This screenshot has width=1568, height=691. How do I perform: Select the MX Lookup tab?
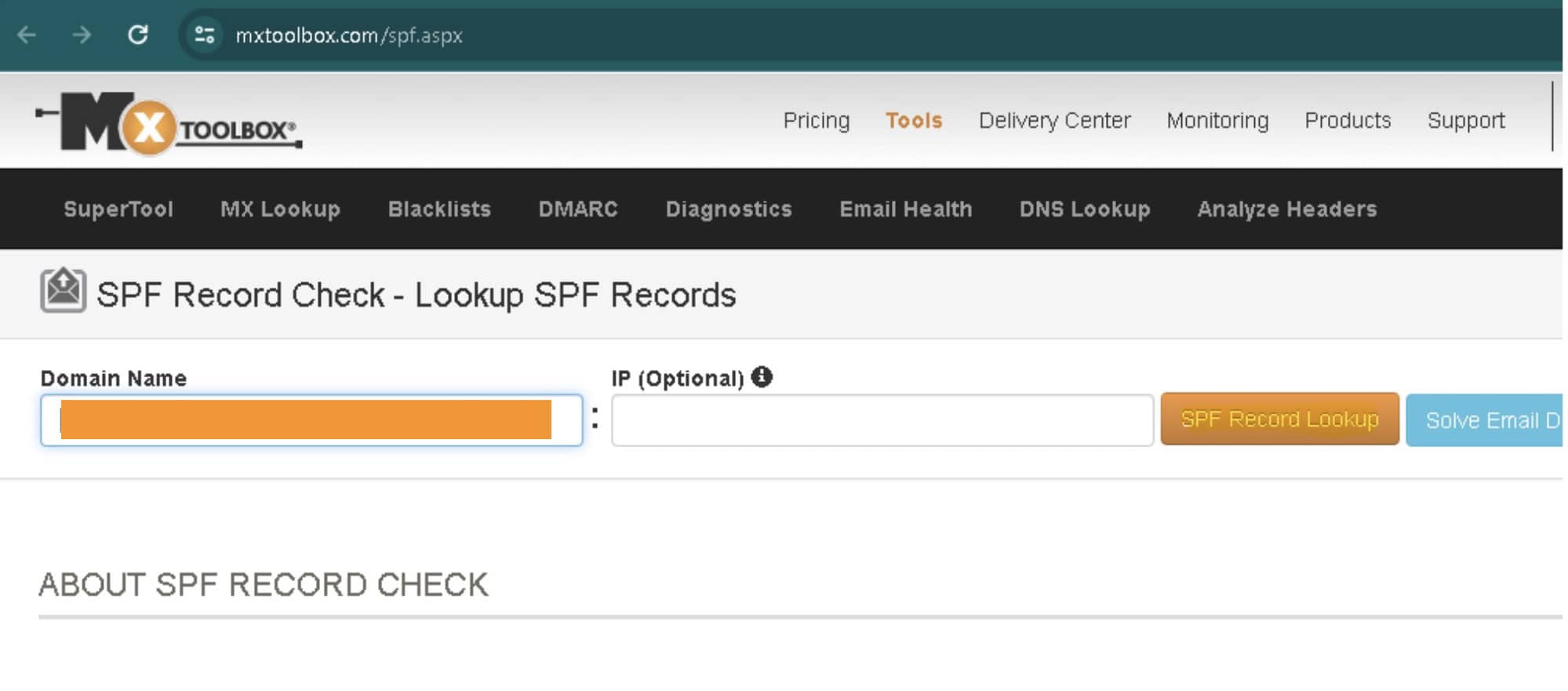280,209
